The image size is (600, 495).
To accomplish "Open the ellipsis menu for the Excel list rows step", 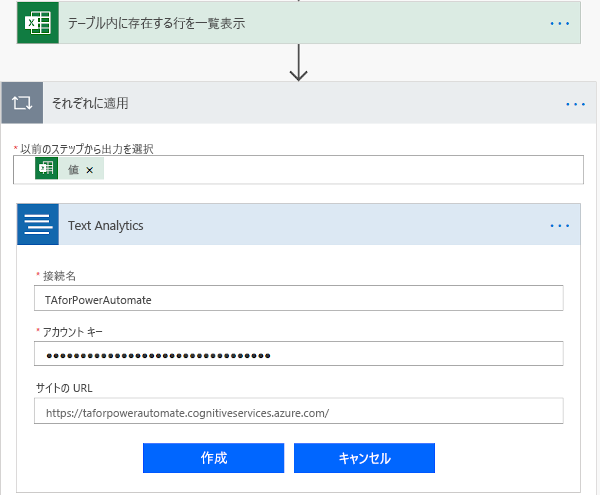I will tap(559, 24).
